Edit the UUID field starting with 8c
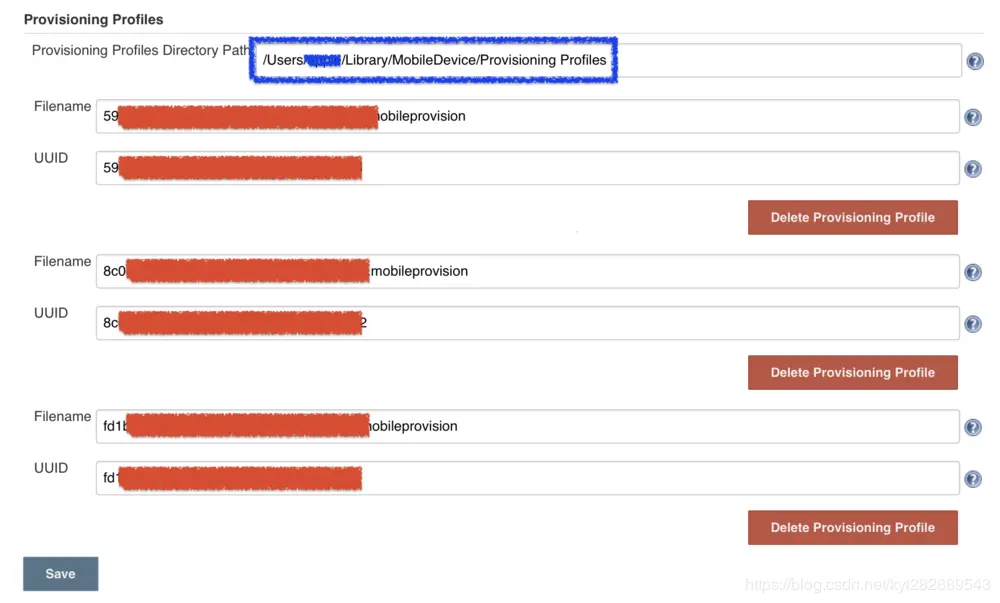Screen dimensions: 1000x603 tap(527, 323)
